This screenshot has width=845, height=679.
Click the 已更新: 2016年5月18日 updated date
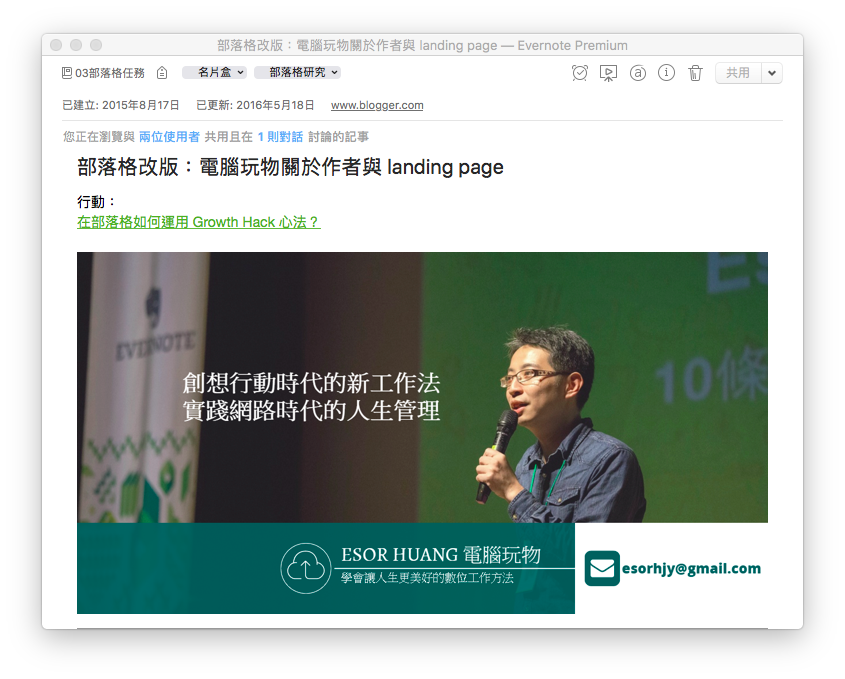pyautogui.click(x=255, y=105)
